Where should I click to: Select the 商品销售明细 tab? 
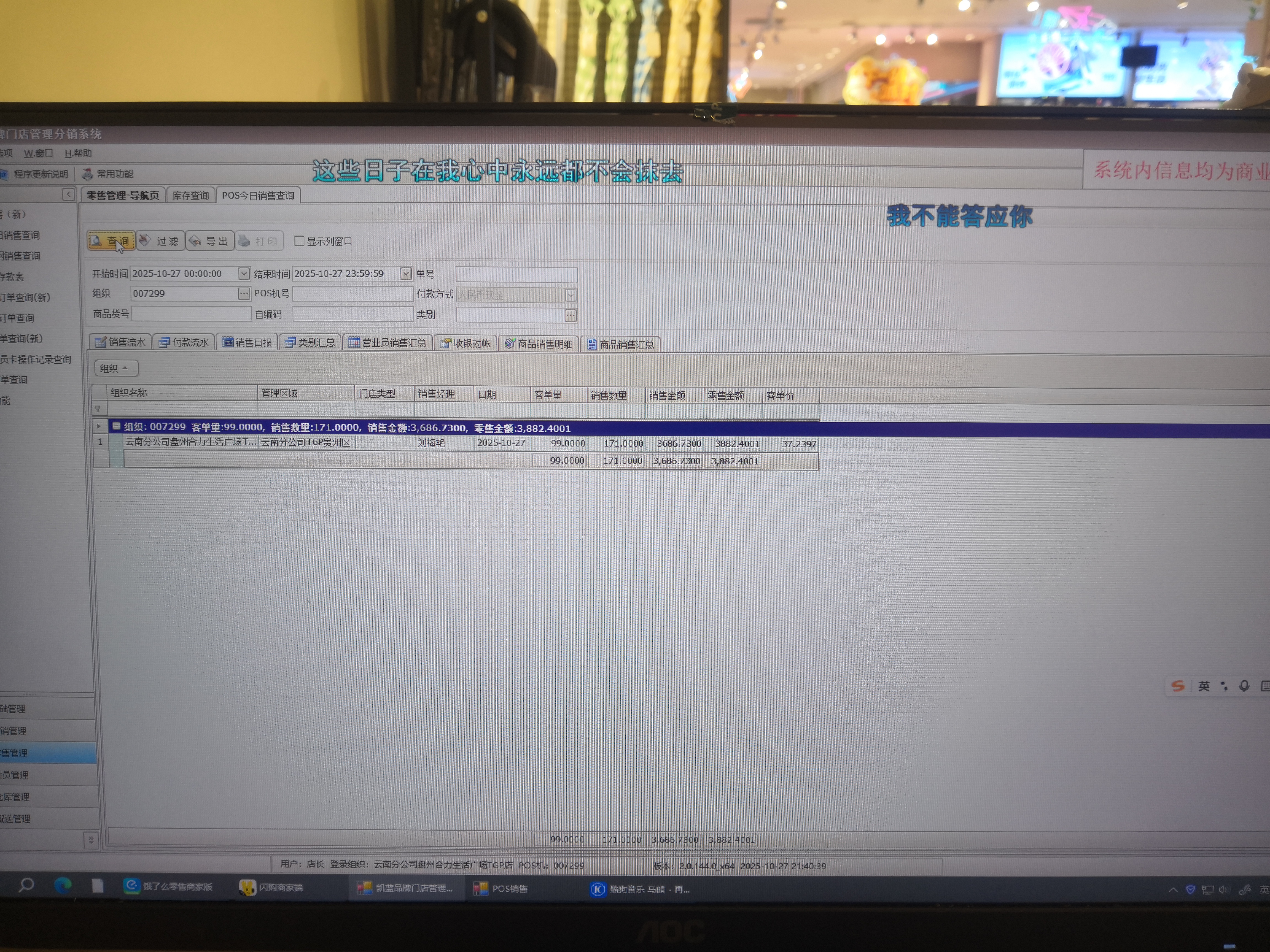pos(539,344)
